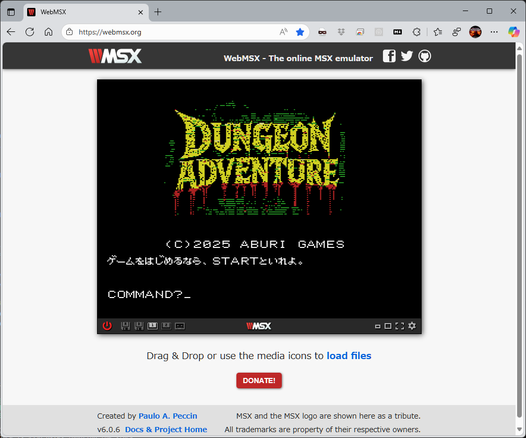The width and height of the screenshot is (526, 438).
Task: Close the WebMSX tab
Action: [x=141, y=12]
